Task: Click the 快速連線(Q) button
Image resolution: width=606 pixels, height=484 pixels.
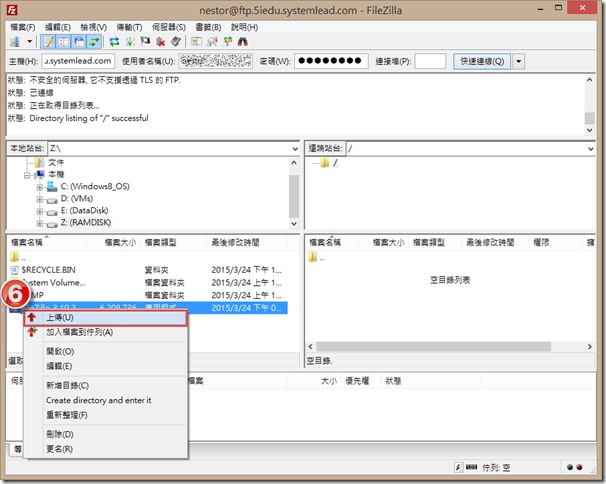Action: click(x=482, y=61)
